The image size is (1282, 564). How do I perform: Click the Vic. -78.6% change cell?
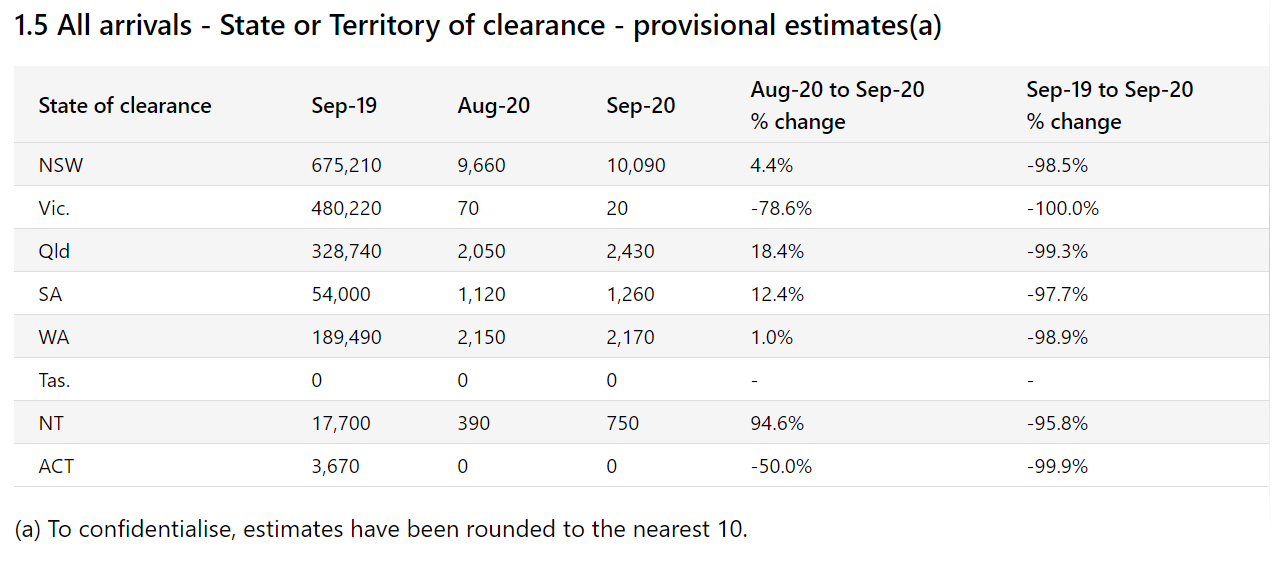[x=781, y=209]
